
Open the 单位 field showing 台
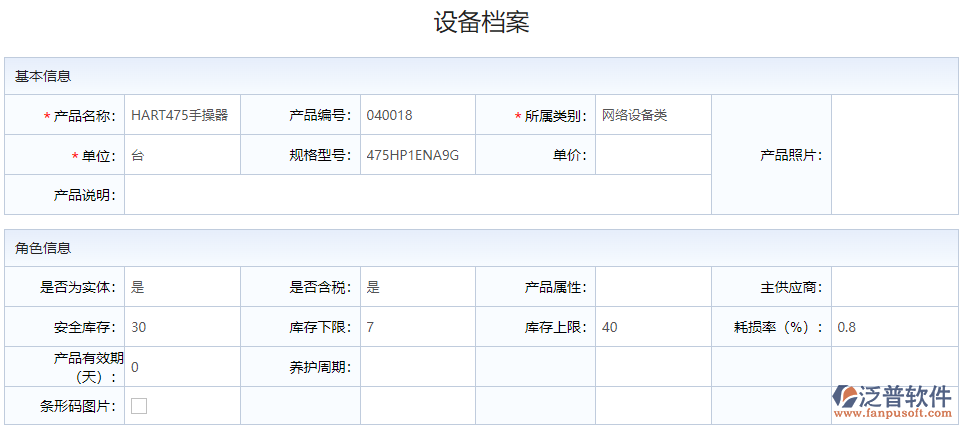182,155
